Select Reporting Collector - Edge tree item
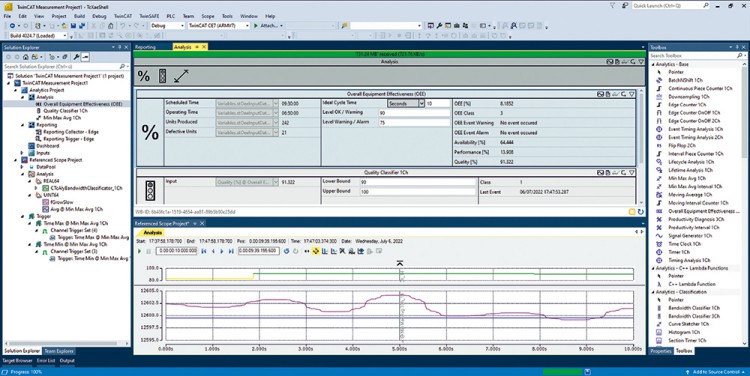Image resolution: width=750 pixels, height=376 pixels. point(71,132)
